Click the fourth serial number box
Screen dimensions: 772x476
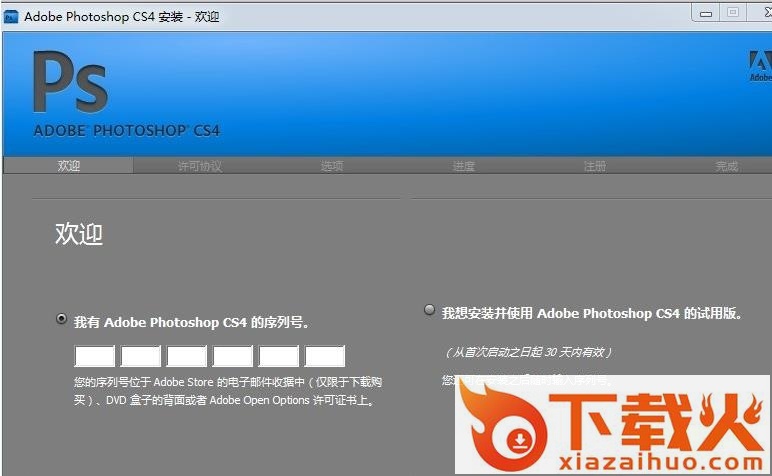point(232,356)
